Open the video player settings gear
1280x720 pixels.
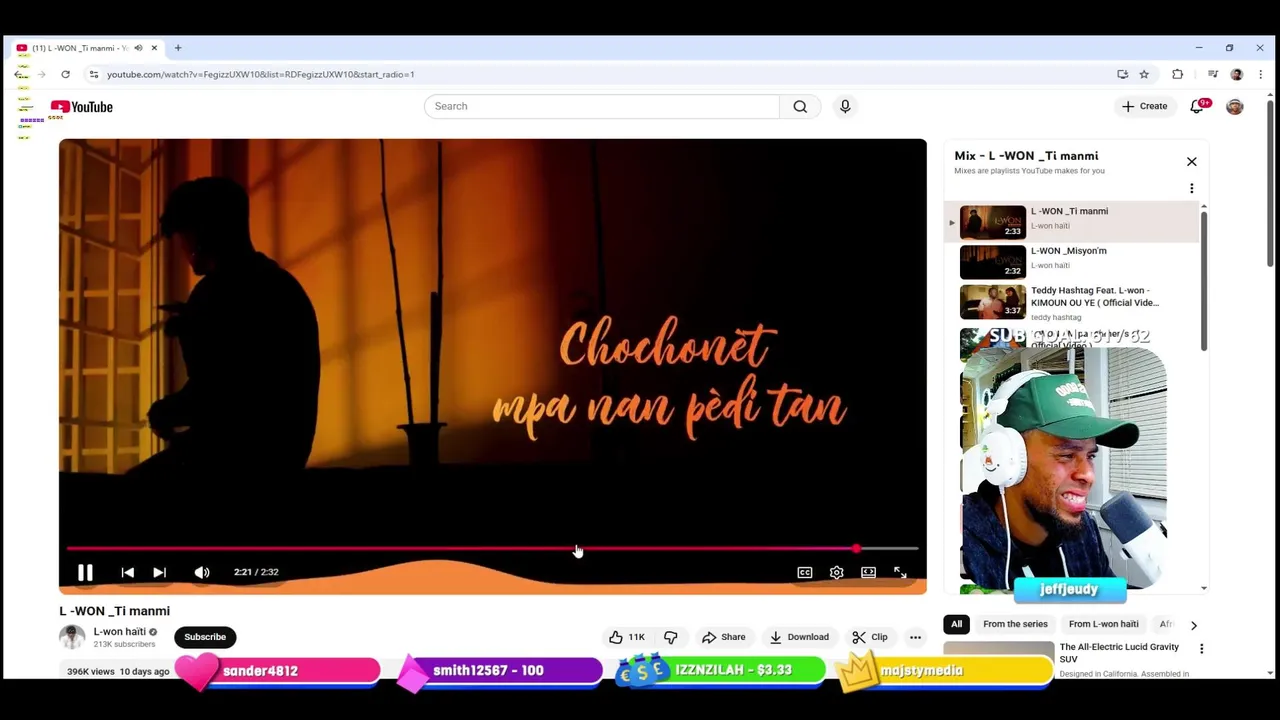tap(837, 572)
